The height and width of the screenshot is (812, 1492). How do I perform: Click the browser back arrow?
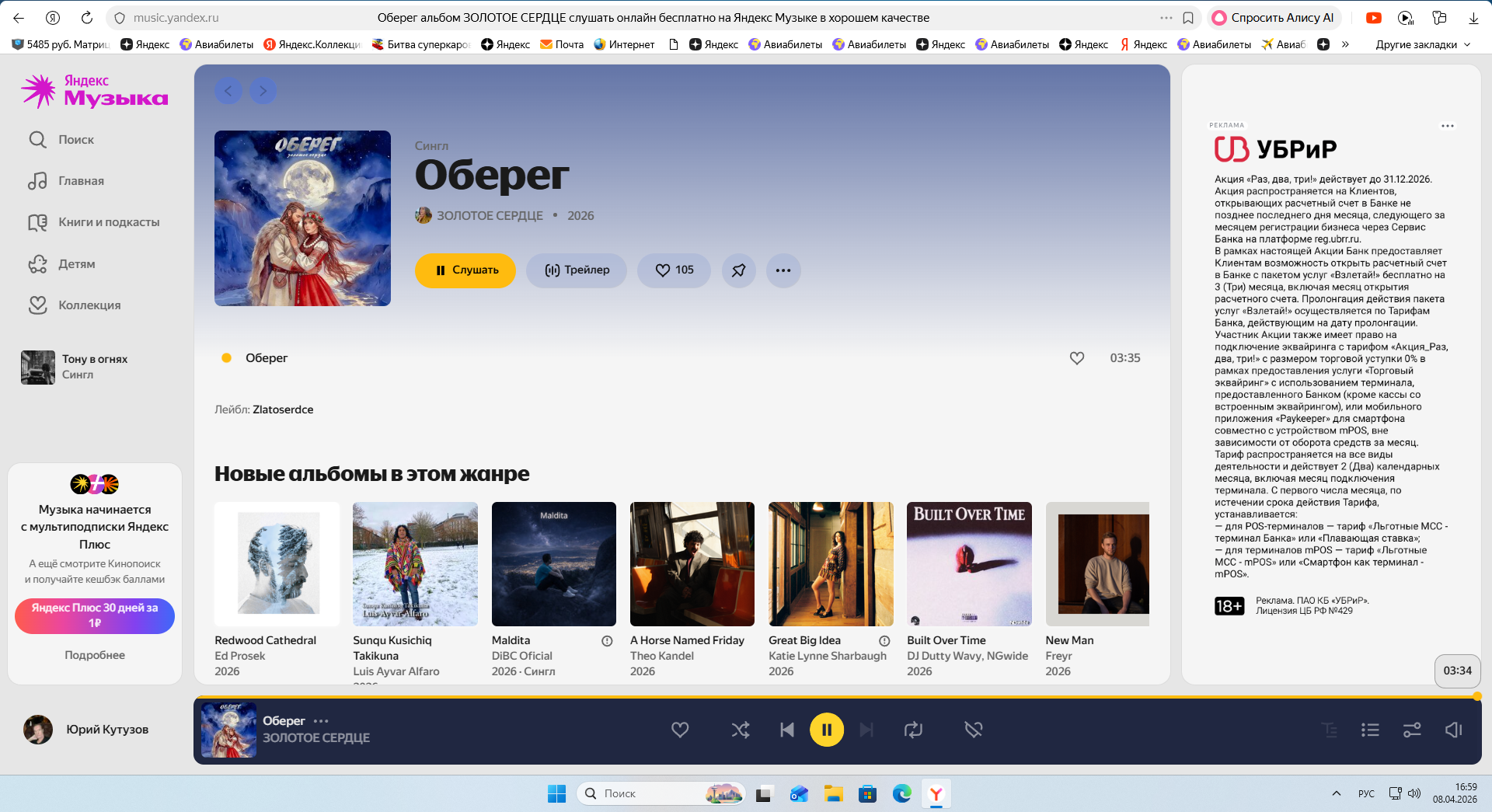click(x=19, y=18)
